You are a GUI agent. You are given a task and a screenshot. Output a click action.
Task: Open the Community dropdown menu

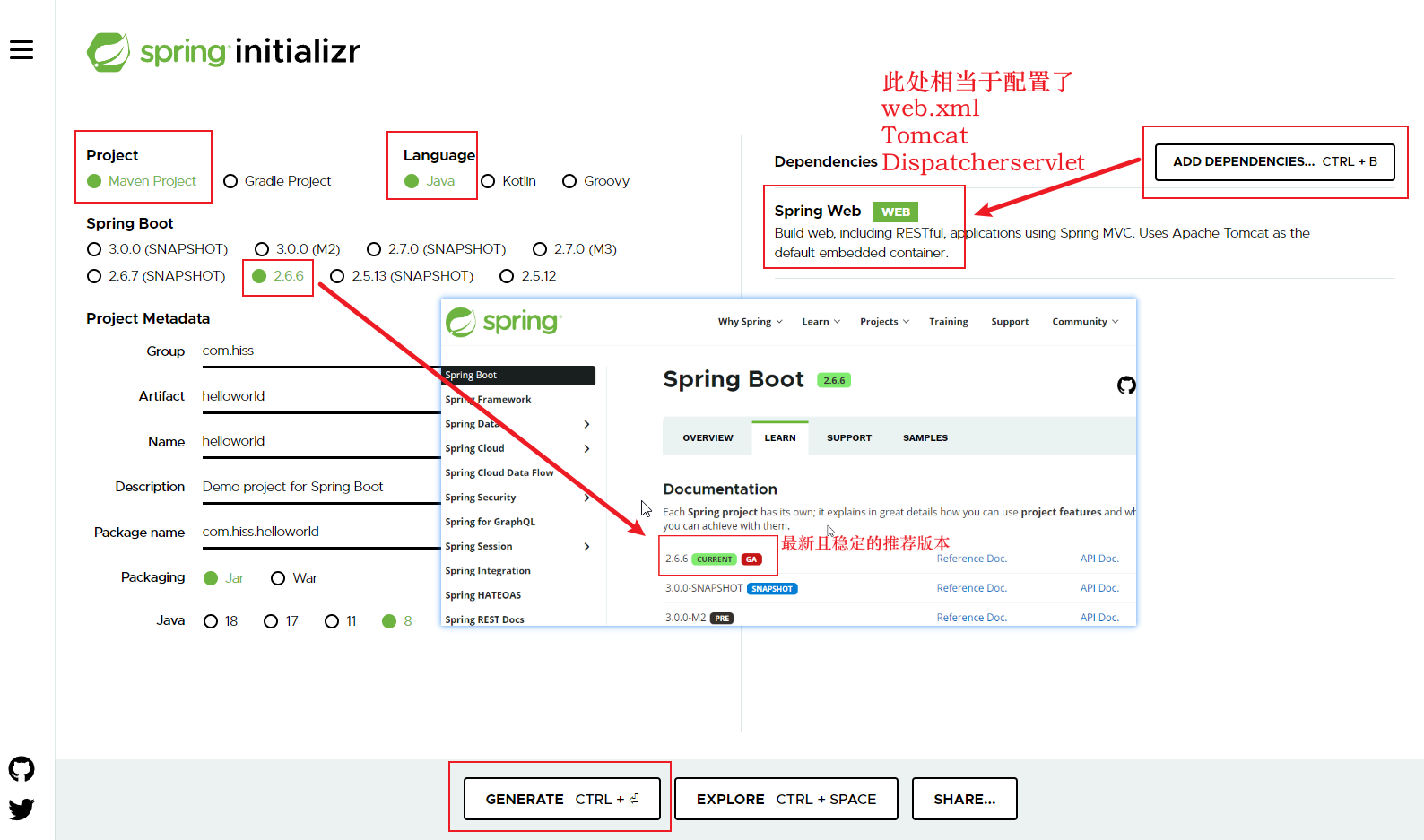[1086, 322]
